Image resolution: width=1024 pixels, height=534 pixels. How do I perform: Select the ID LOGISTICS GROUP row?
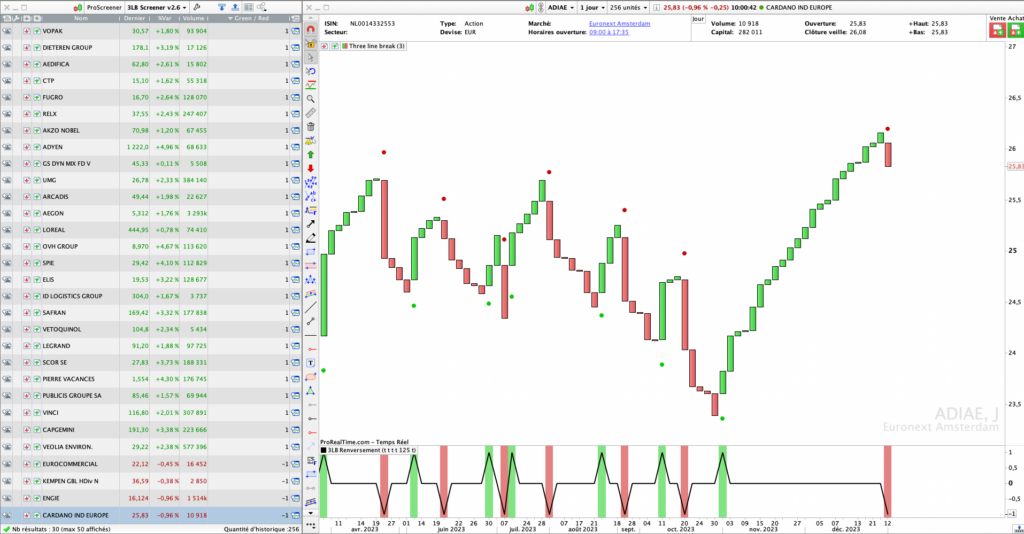(x=151, y=296)
